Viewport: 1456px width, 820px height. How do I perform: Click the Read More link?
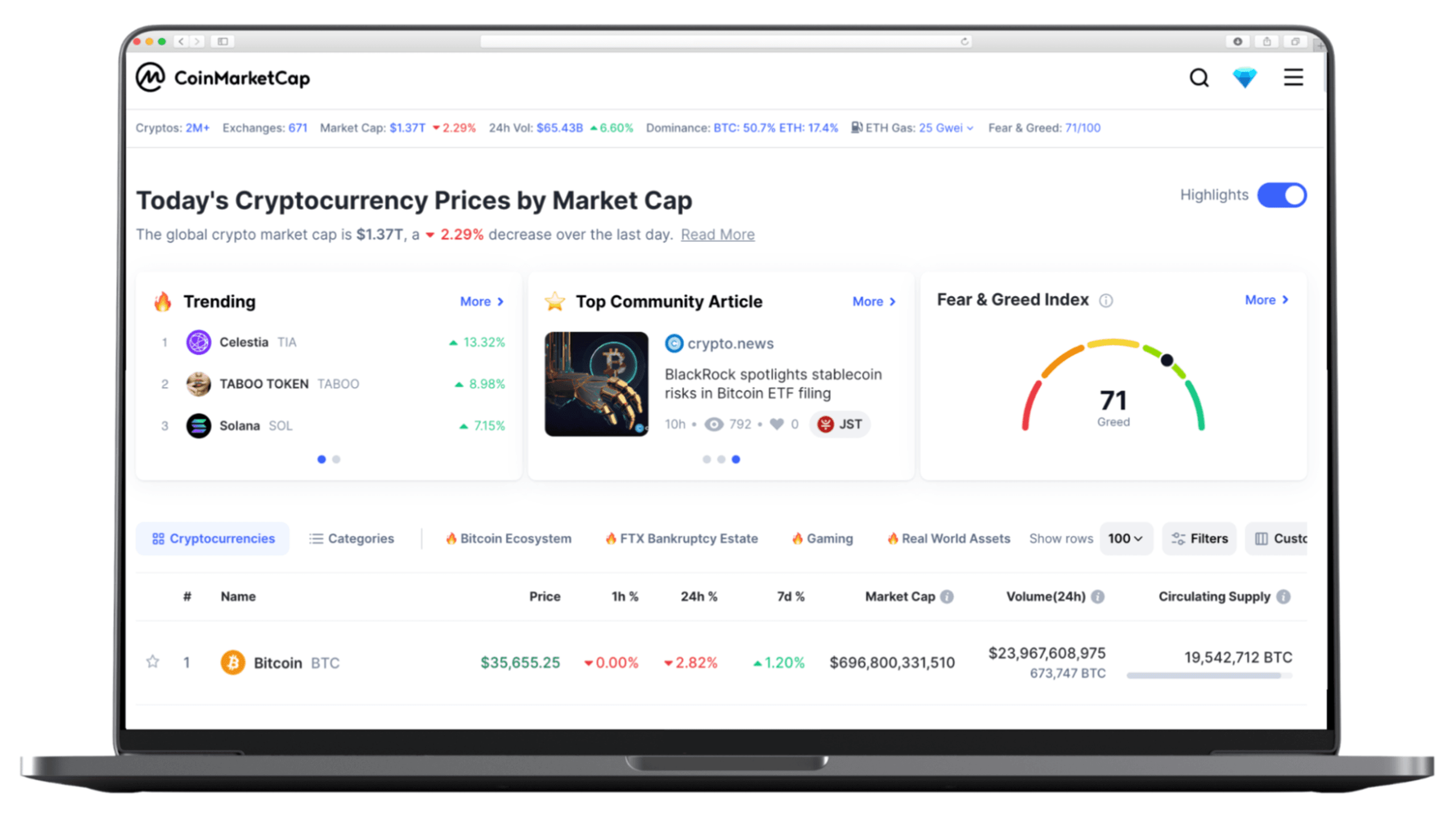click(x=717, y=233)
